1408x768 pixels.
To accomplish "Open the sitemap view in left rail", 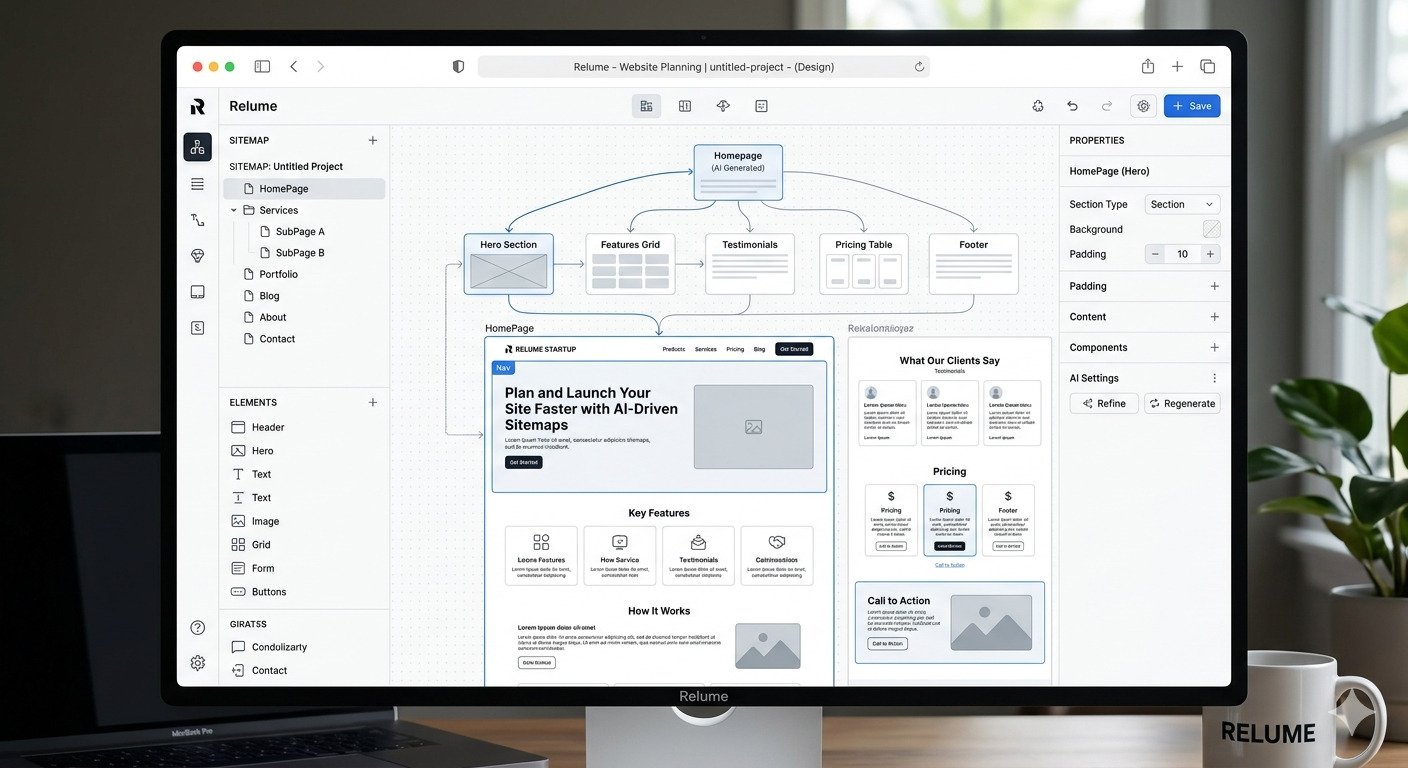I will coord(197,147).
